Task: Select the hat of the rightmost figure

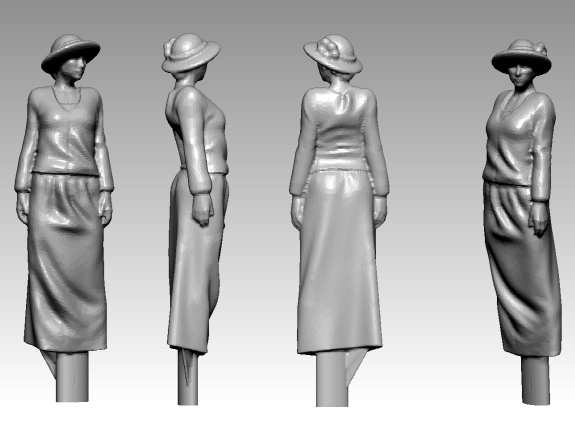Action: coord(521,58)
